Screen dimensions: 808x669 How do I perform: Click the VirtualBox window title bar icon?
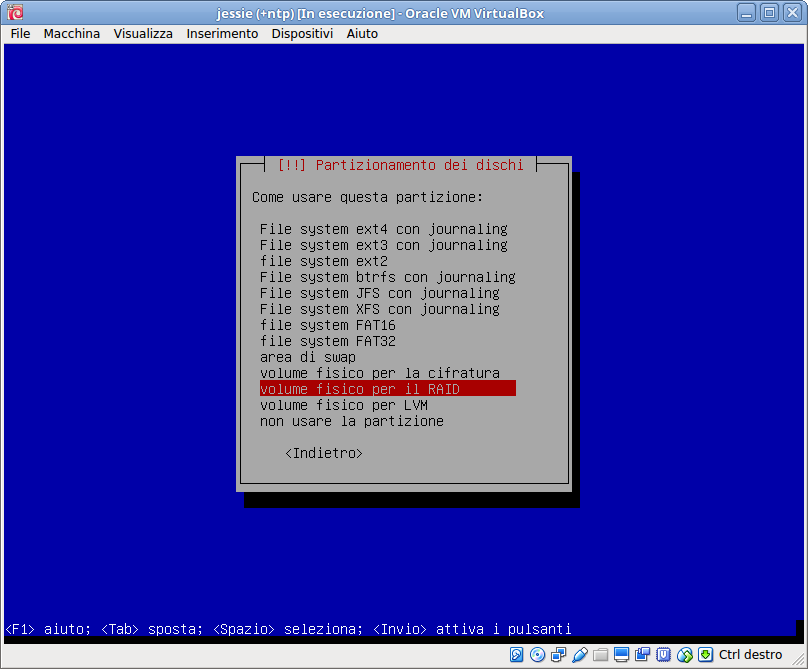(x=15, y=12)
